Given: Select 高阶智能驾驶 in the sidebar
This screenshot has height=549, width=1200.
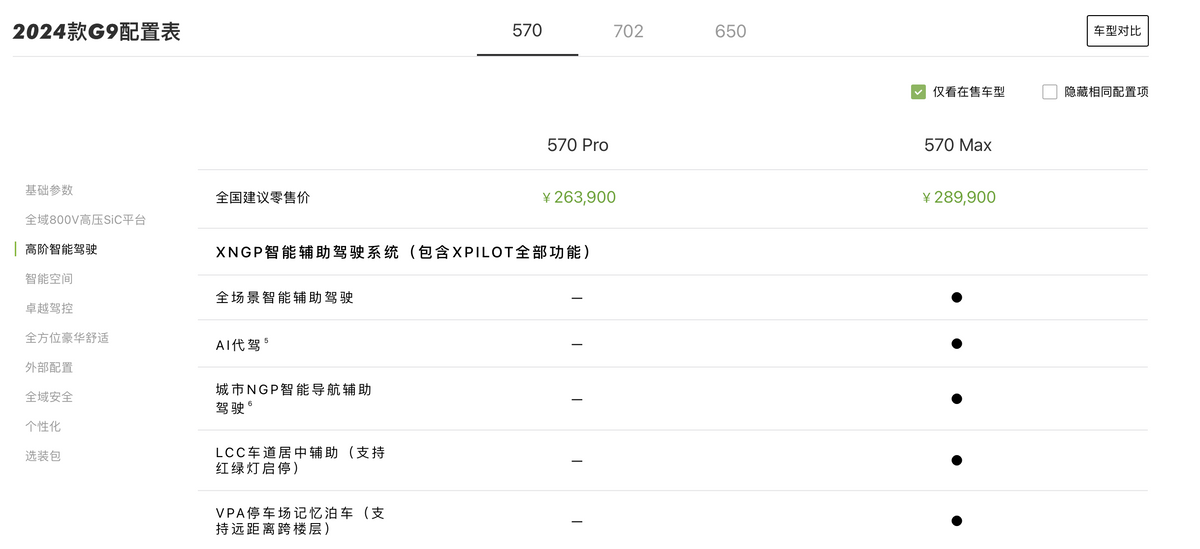Looking at the screenshot, I should coord(61,249).
